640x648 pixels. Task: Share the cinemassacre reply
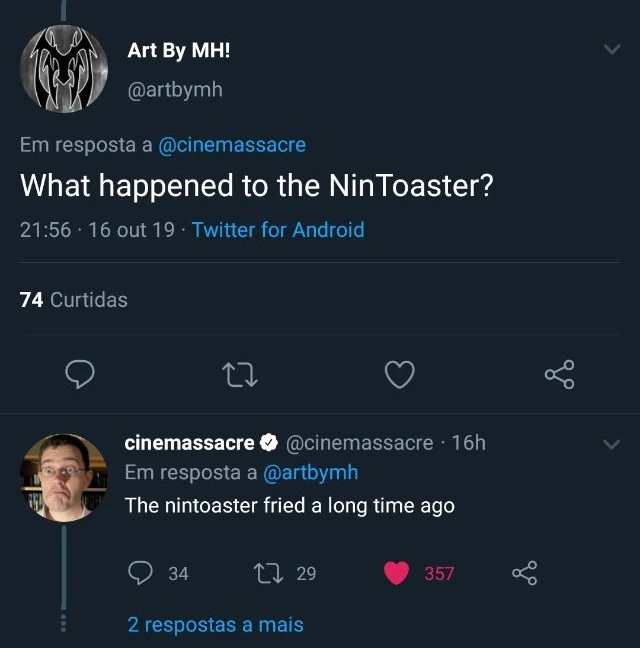tap(525, 573)
